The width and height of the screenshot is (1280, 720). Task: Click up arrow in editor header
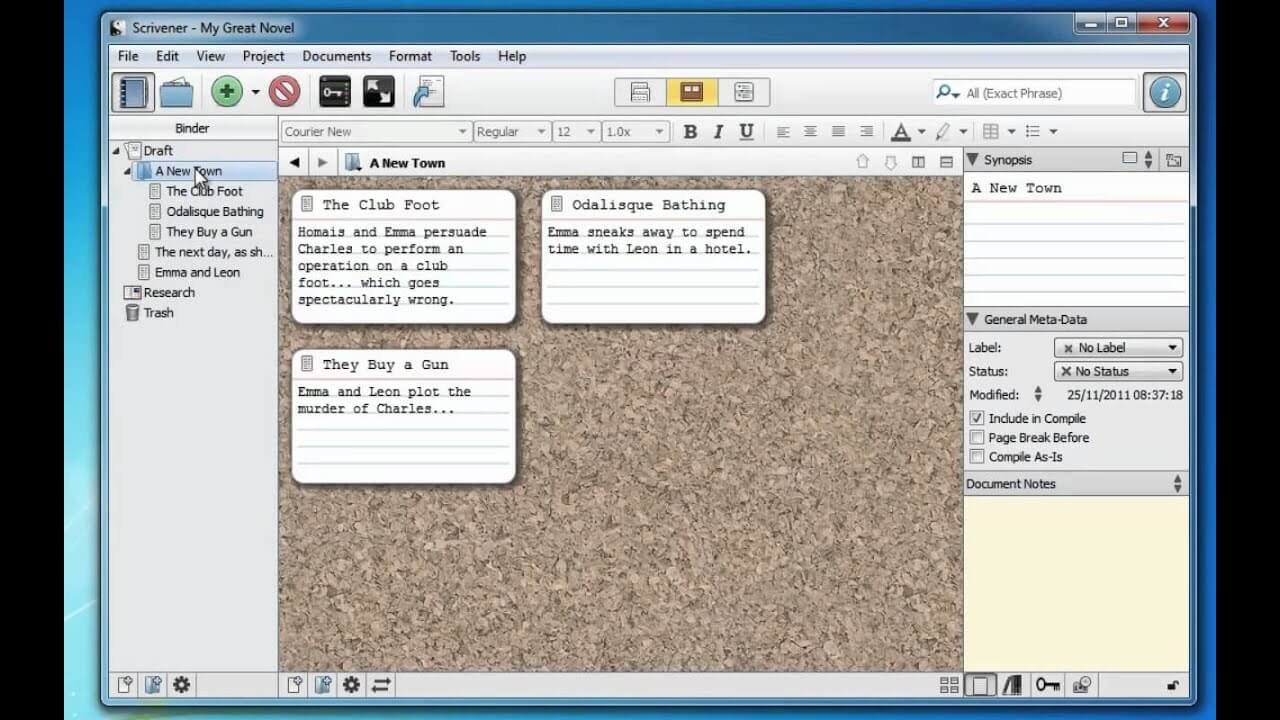tap(862, 162)
